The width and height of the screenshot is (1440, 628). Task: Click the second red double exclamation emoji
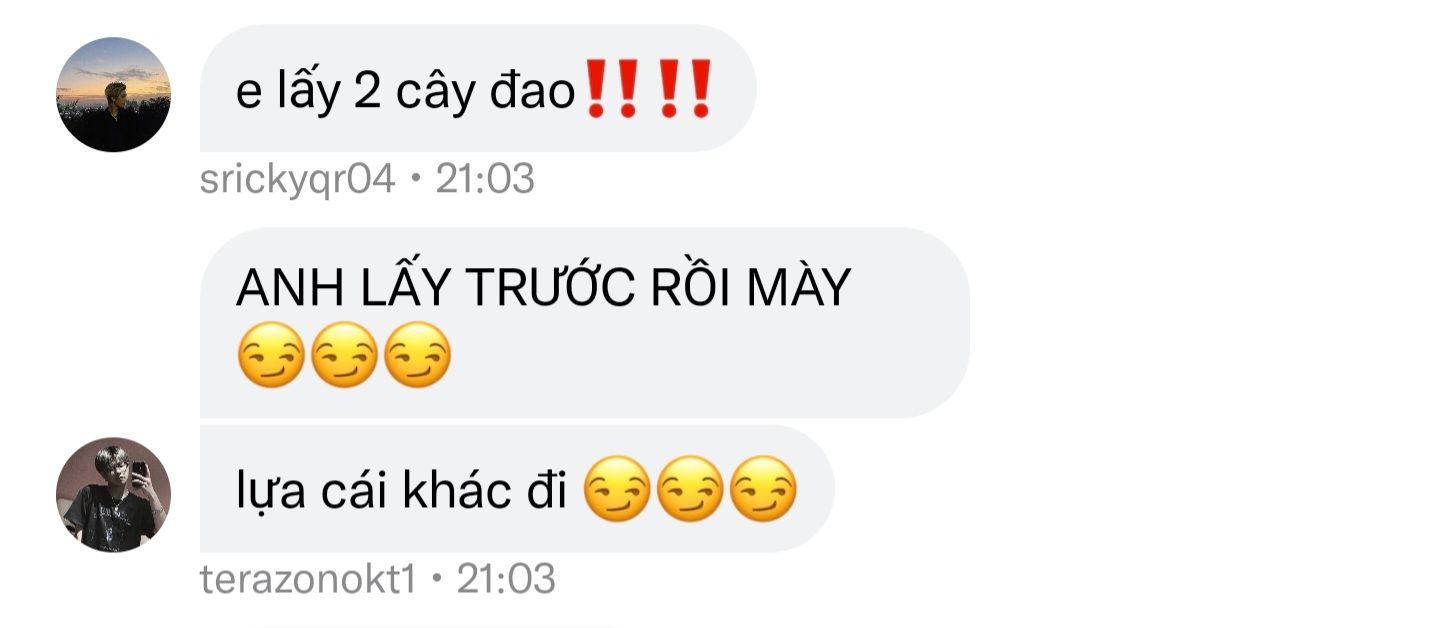[x=684, y=90]
